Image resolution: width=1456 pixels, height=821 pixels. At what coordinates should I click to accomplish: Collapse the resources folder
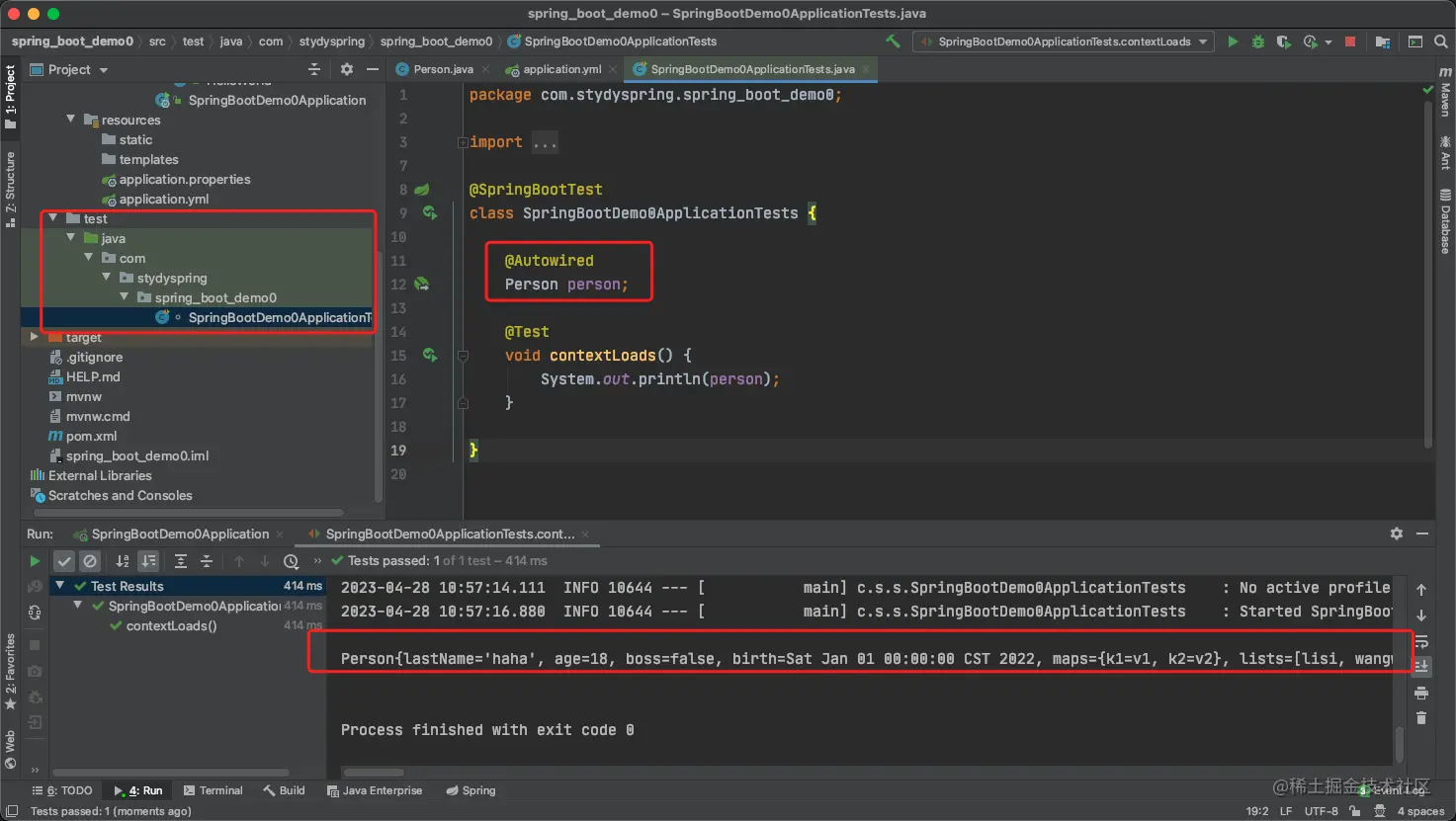pos(71,120)
